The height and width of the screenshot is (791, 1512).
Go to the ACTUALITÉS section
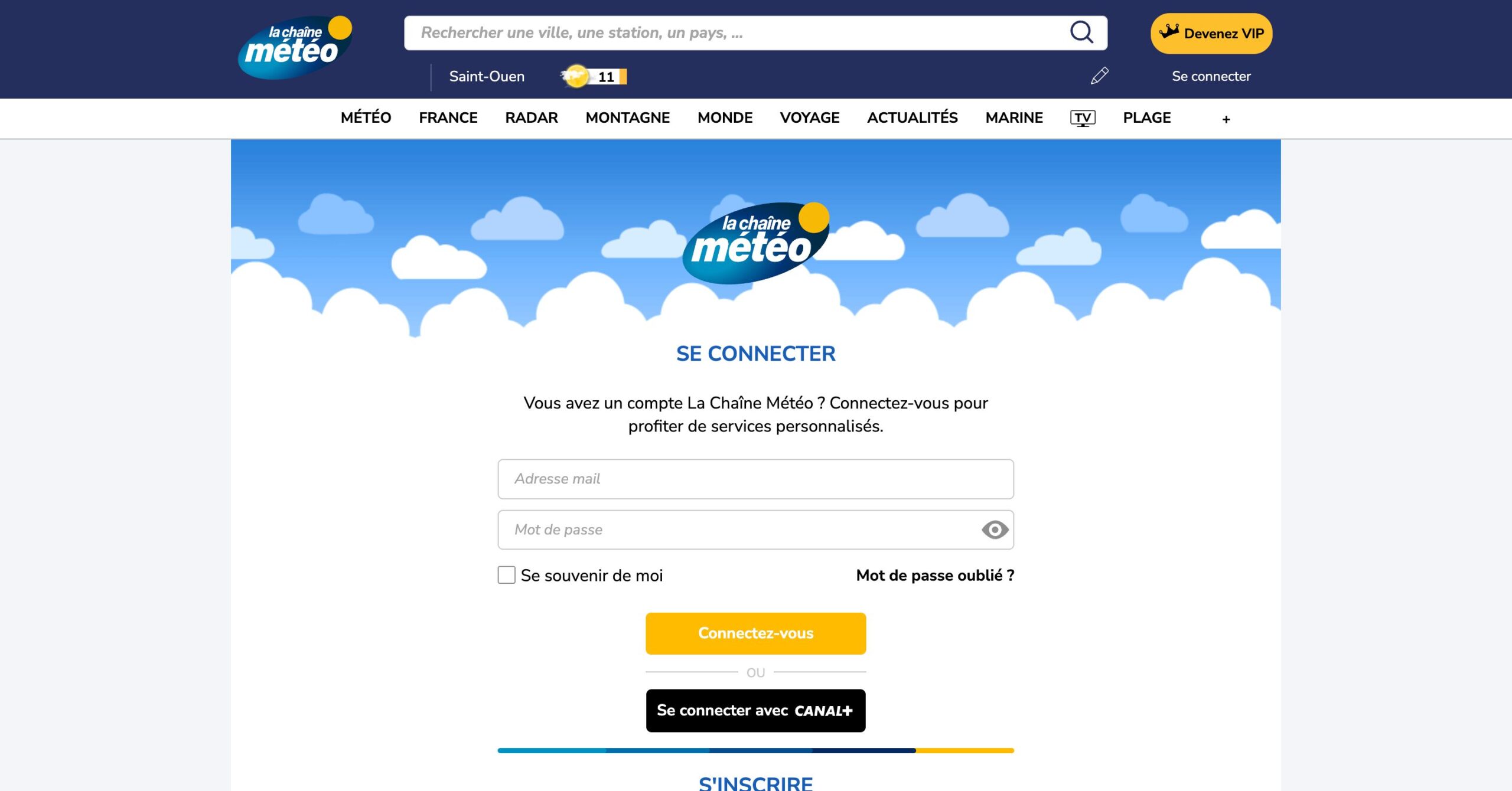point(912,118)
